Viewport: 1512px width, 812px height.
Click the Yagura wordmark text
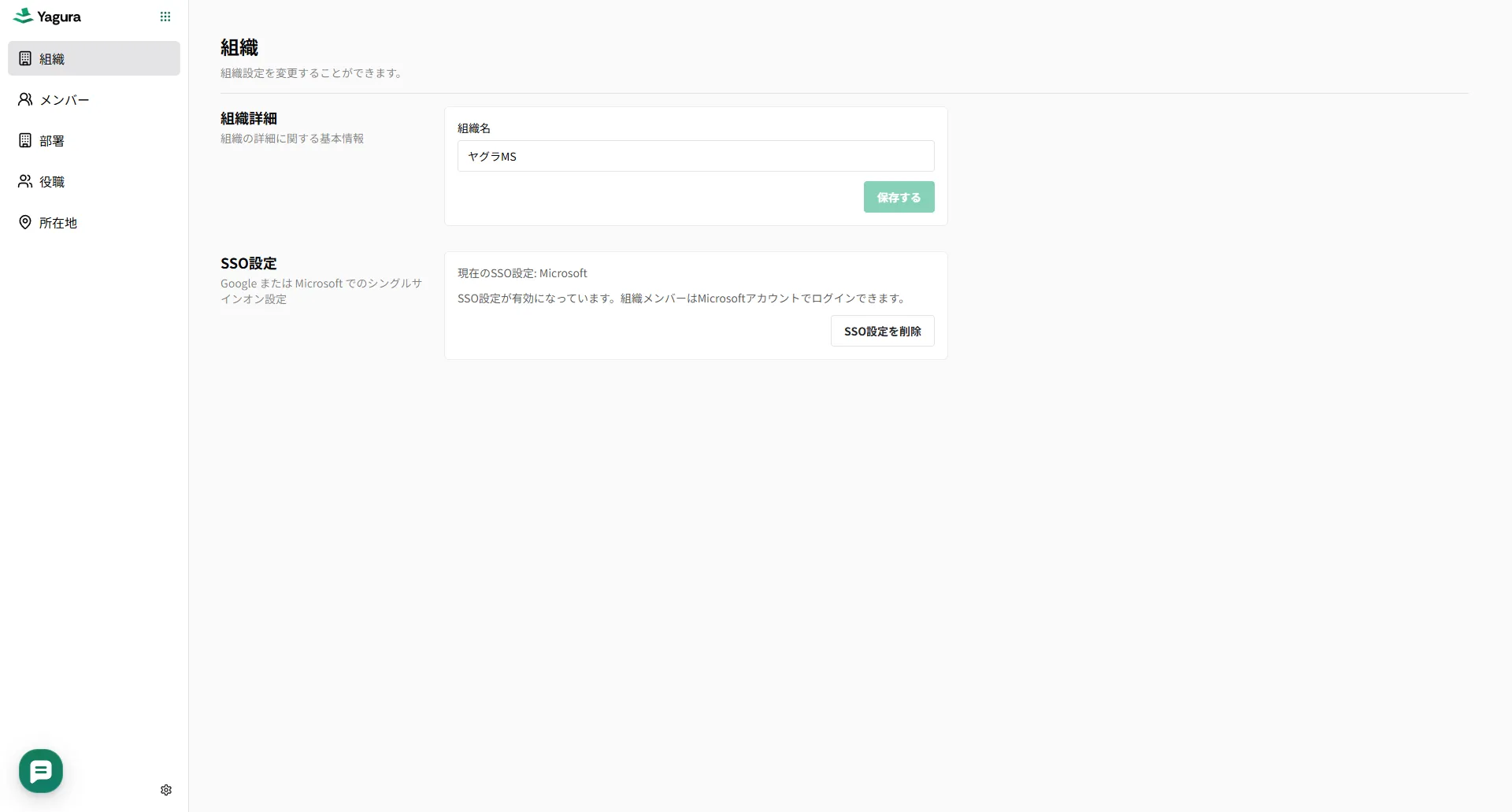(x=59, y=16)
